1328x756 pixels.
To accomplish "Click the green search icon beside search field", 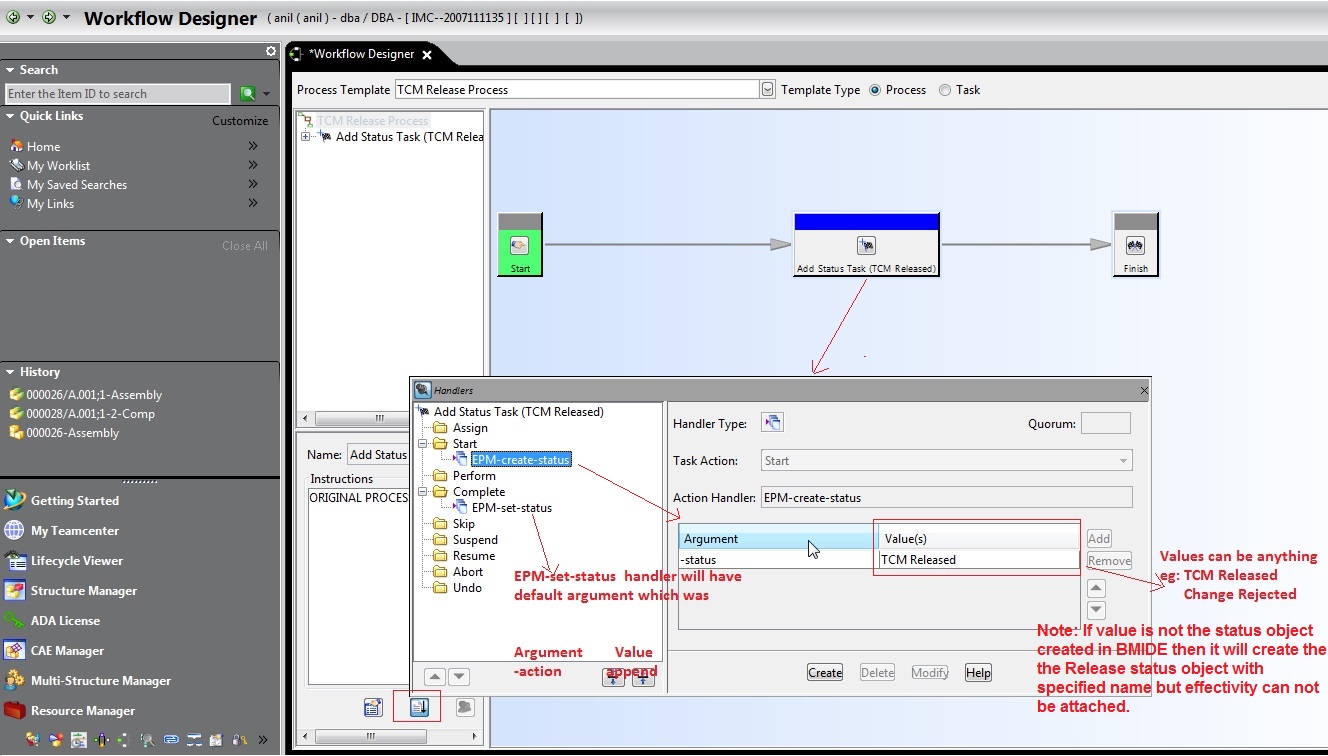I will pyautogui.click(x=249, y=92).
